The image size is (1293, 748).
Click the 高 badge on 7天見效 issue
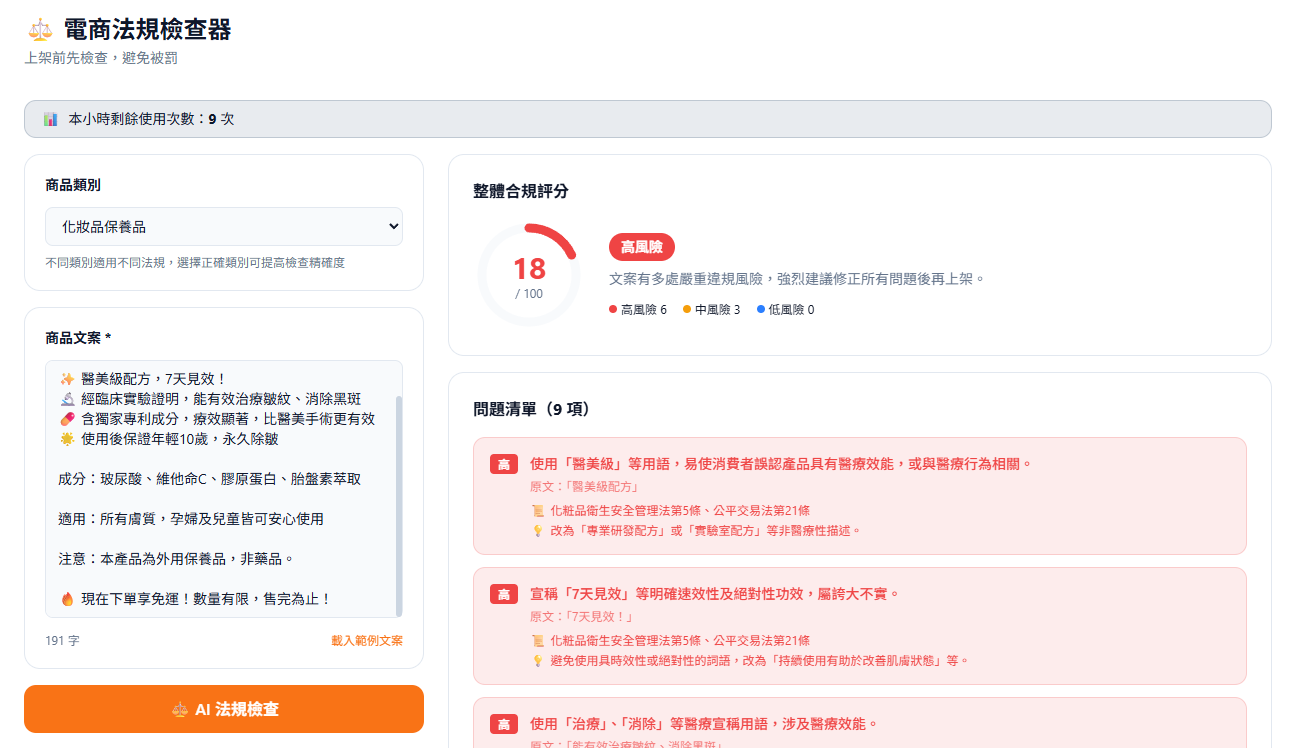pos(503,594)
